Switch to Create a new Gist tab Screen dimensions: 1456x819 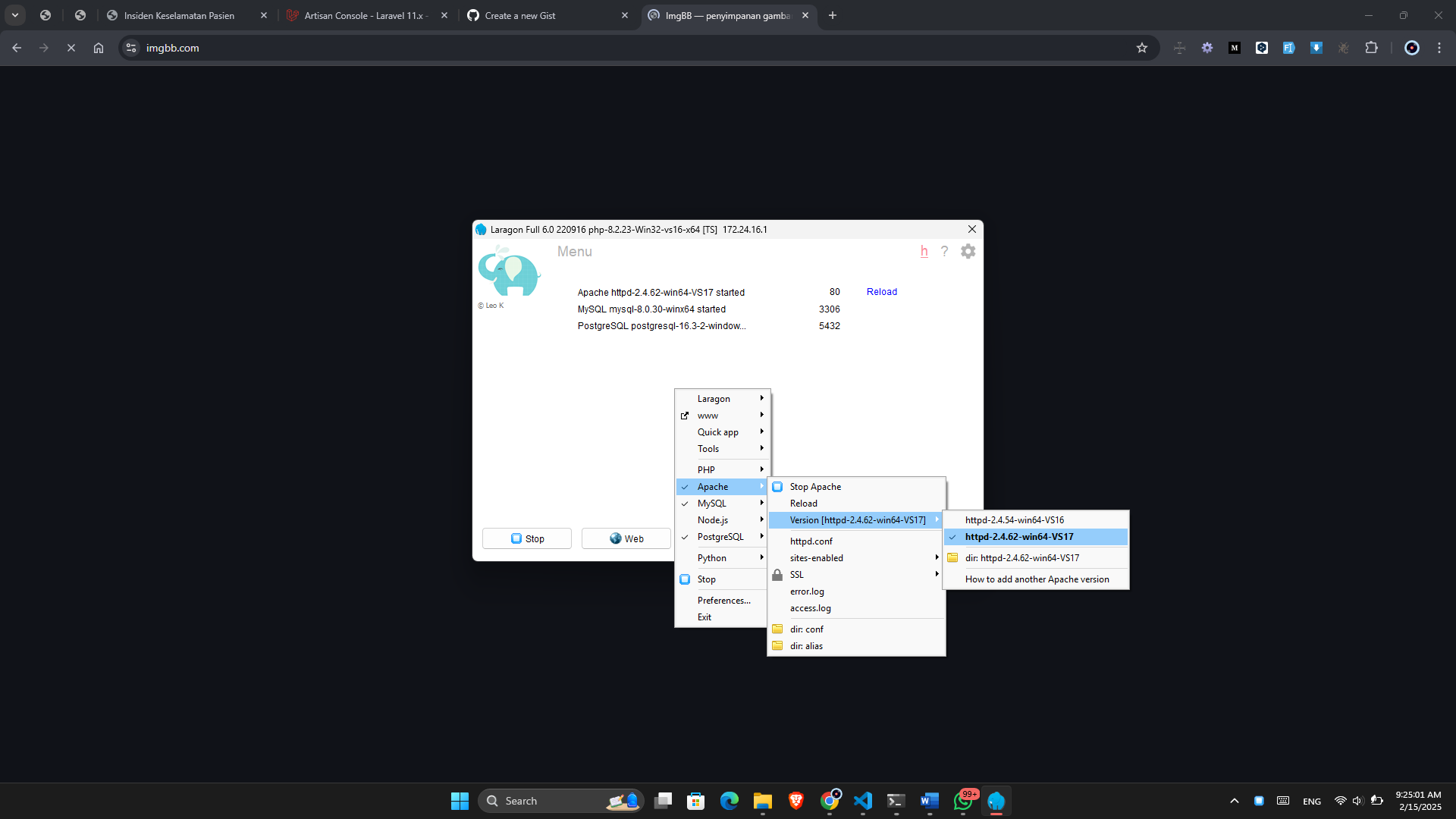[x=548, y=15]
